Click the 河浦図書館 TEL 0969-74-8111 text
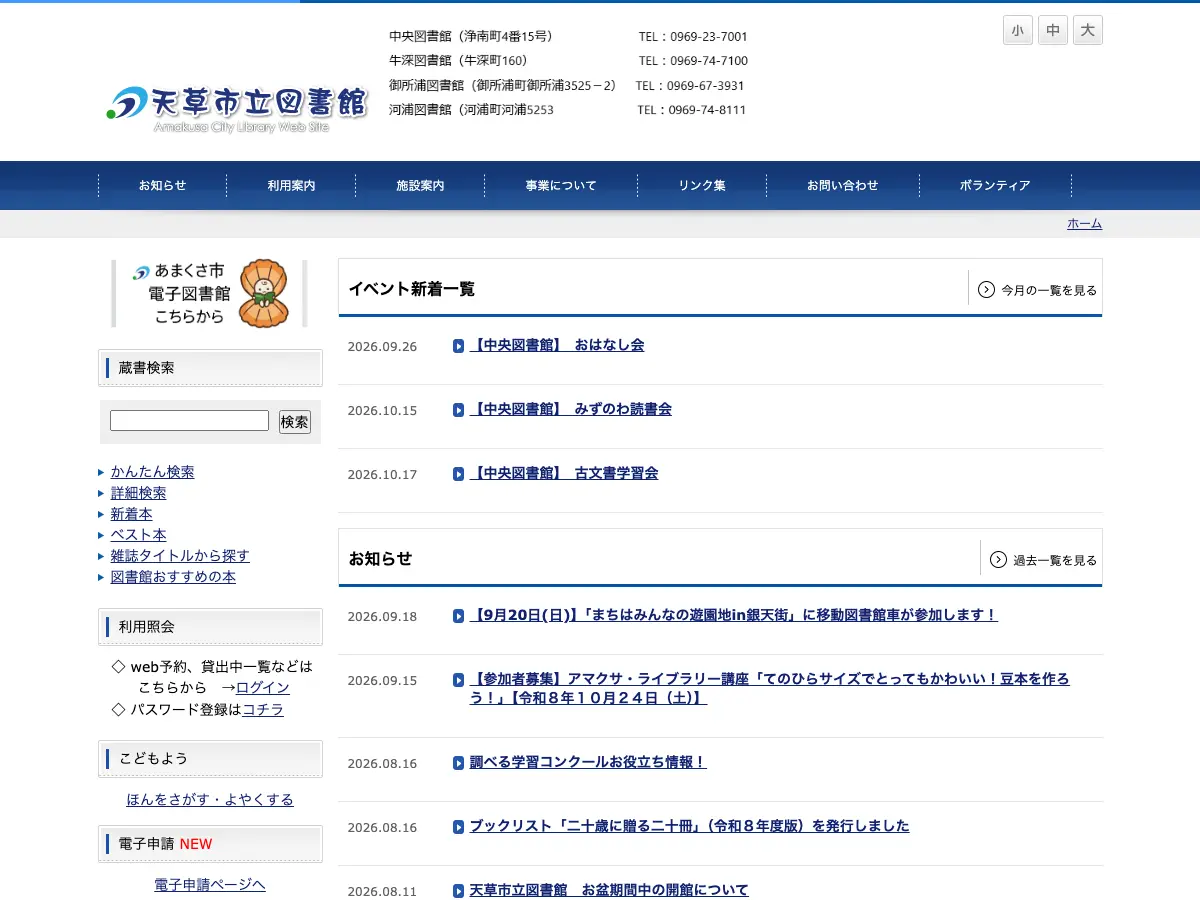 pyautogui.click(x=692, y=110)
